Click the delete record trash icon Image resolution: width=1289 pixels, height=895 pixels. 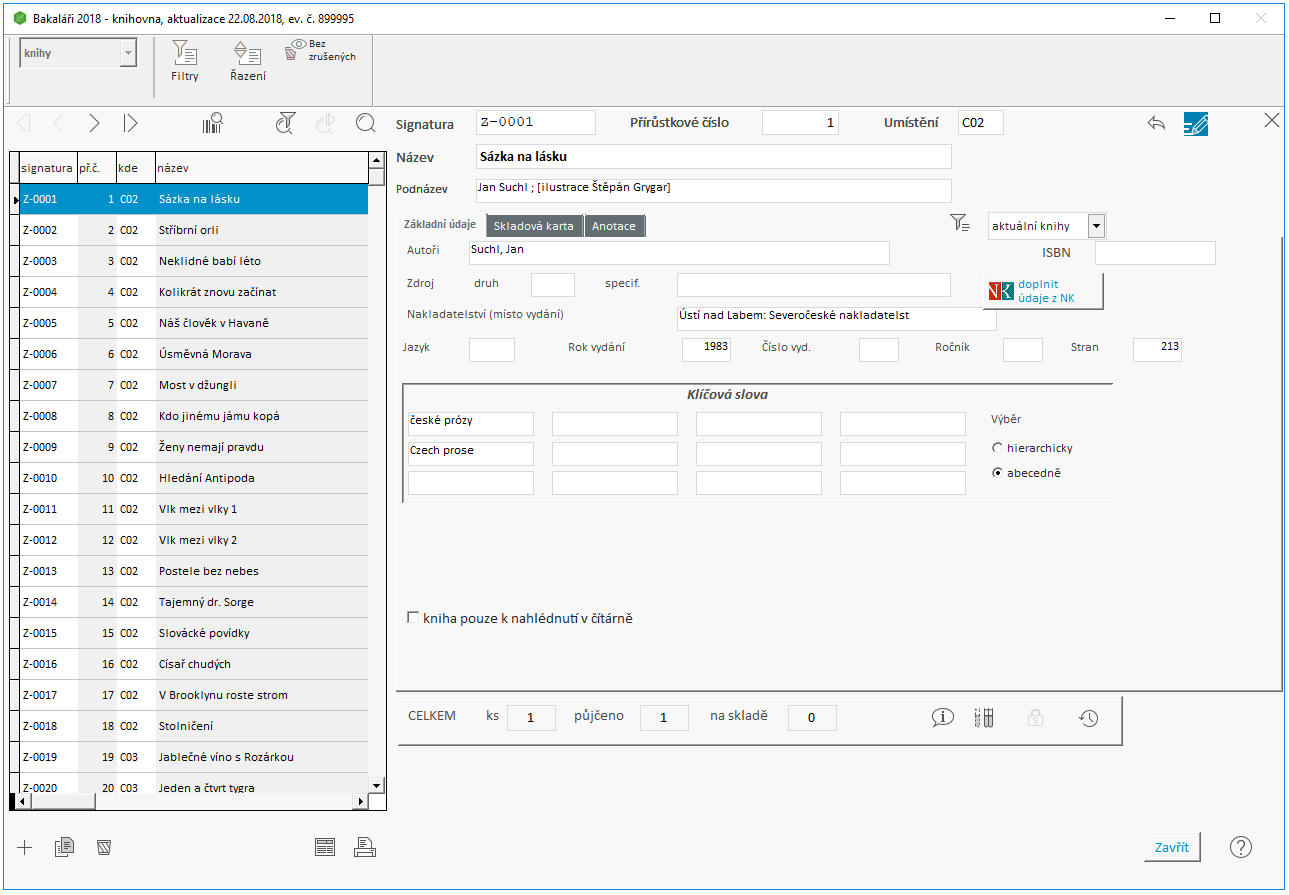(x=103, y=848)
